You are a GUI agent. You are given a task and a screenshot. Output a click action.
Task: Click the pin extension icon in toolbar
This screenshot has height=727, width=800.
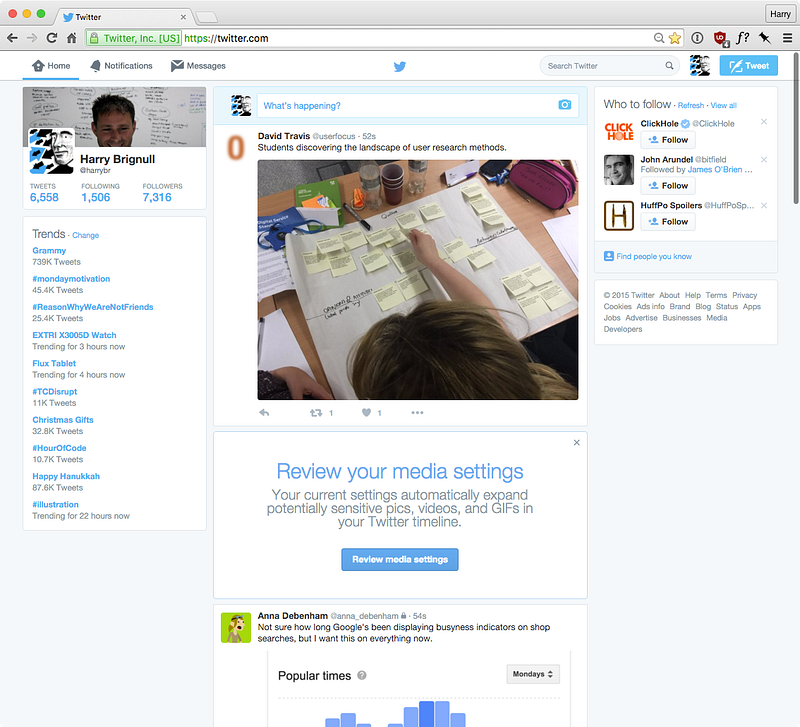(x=765, y=38)
